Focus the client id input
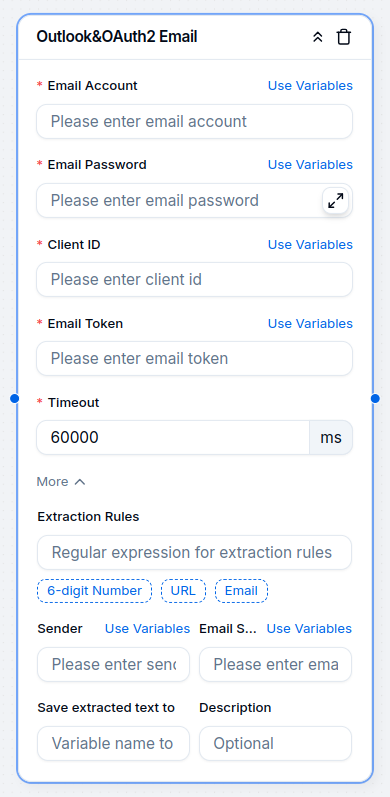 point(194,280)
